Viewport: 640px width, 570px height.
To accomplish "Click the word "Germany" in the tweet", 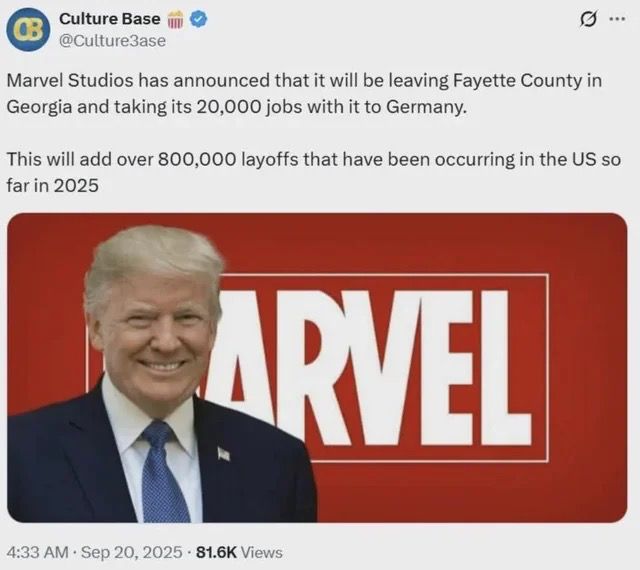I will (x=424, y=107).
